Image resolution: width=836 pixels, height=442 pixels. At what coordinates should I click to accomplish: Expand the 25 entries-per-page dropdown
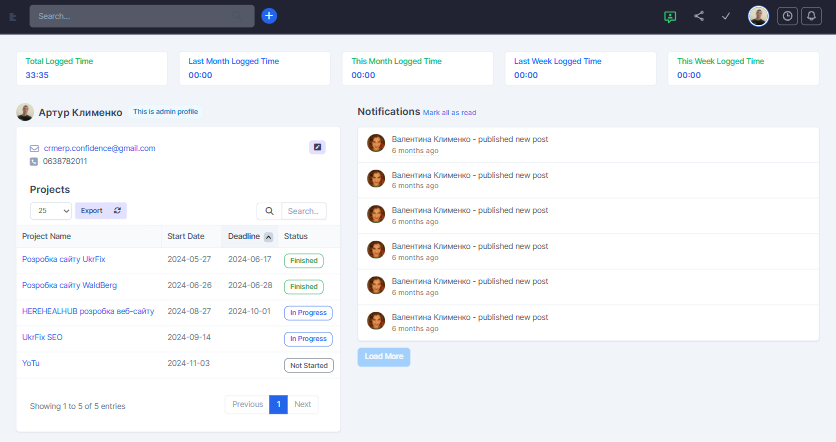[51, 211]
